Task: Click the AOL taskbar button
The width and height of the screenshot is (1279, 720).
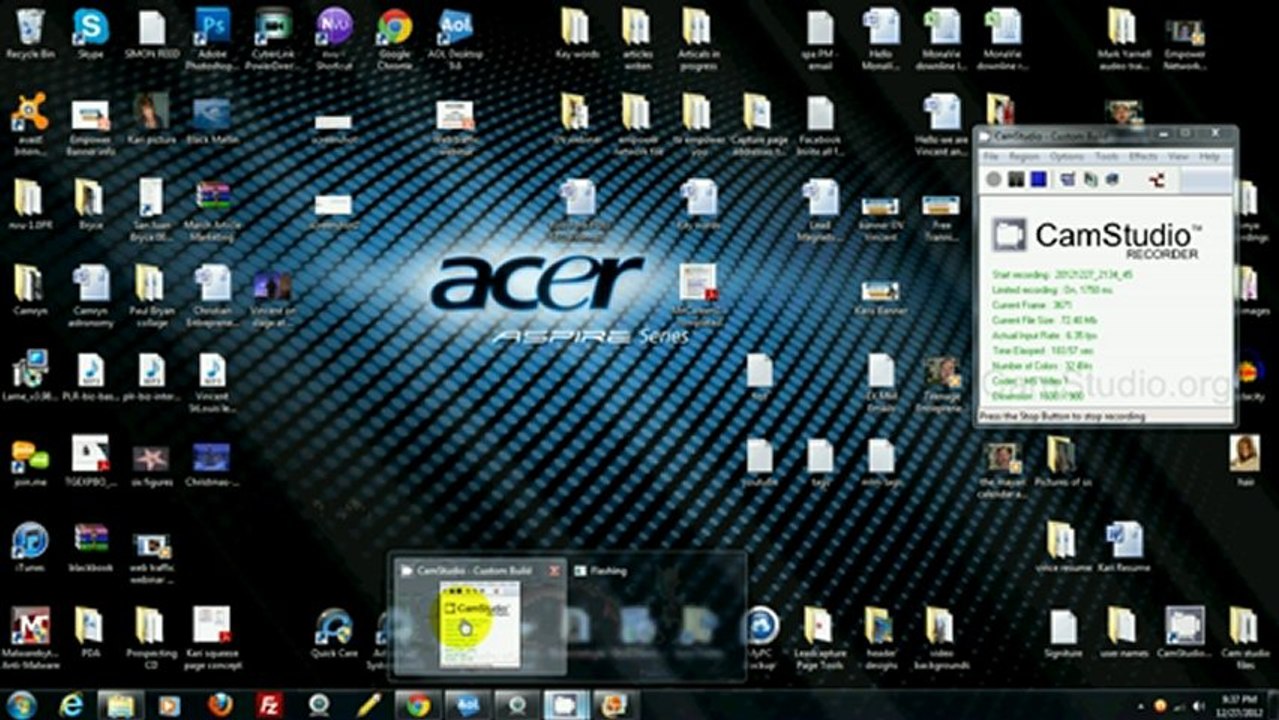Action: (x=467, y=705)
